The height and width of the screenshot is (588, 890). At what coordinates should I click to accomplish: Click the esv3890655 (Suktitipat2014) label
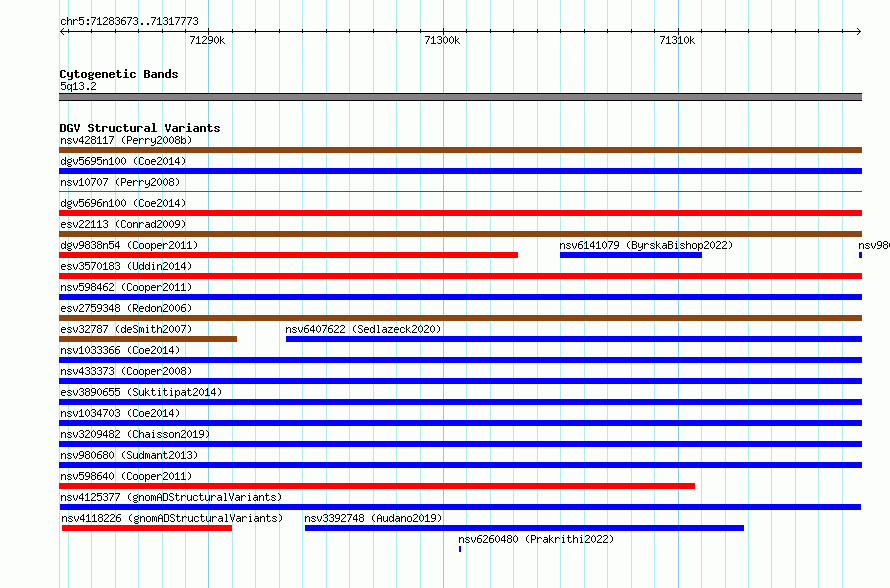tap(141, 392)
